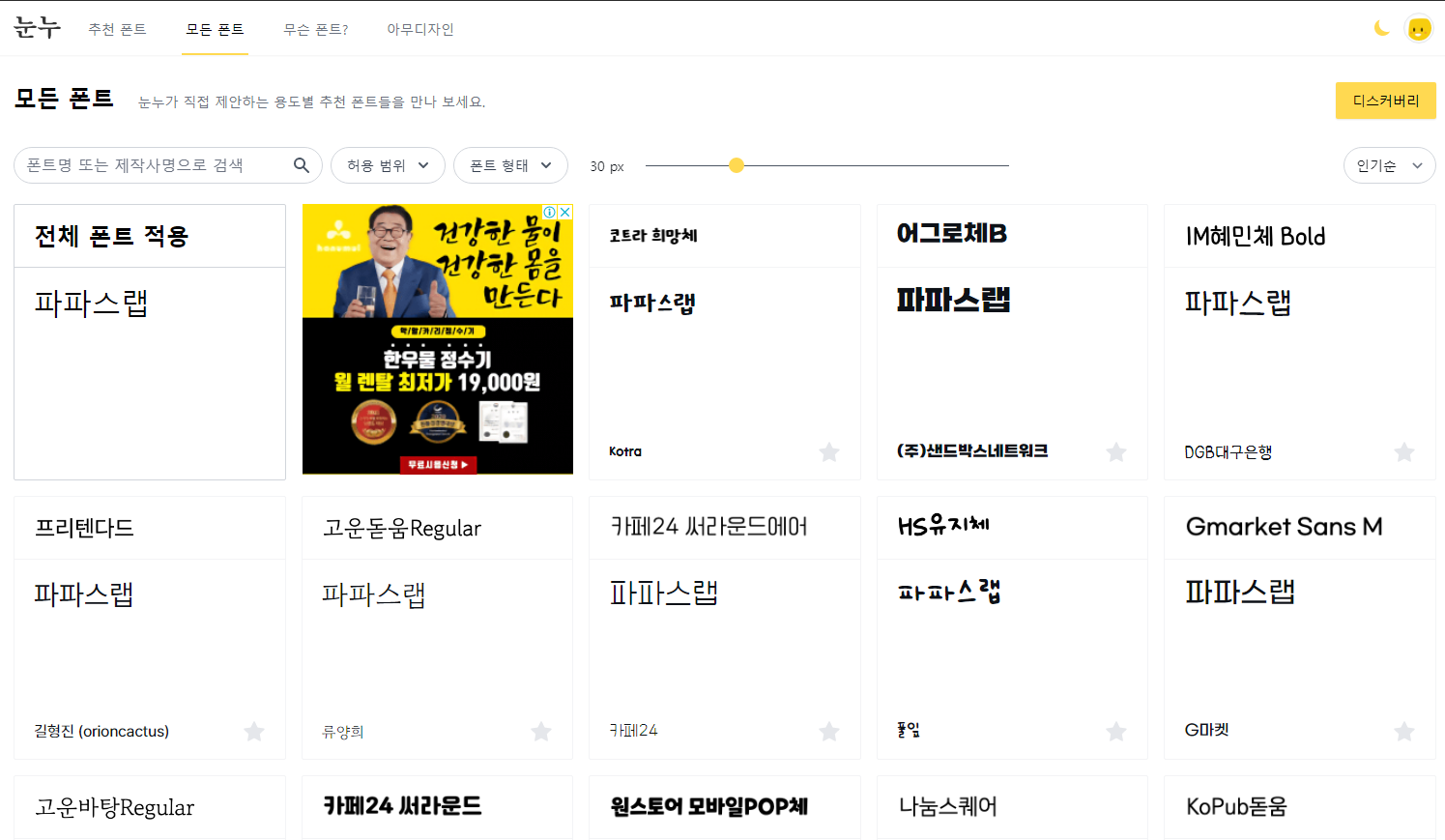Click 파파스랩 preview in HS유지체 card
Viewport: 1445px width, 840px height.
click(949, 591)
